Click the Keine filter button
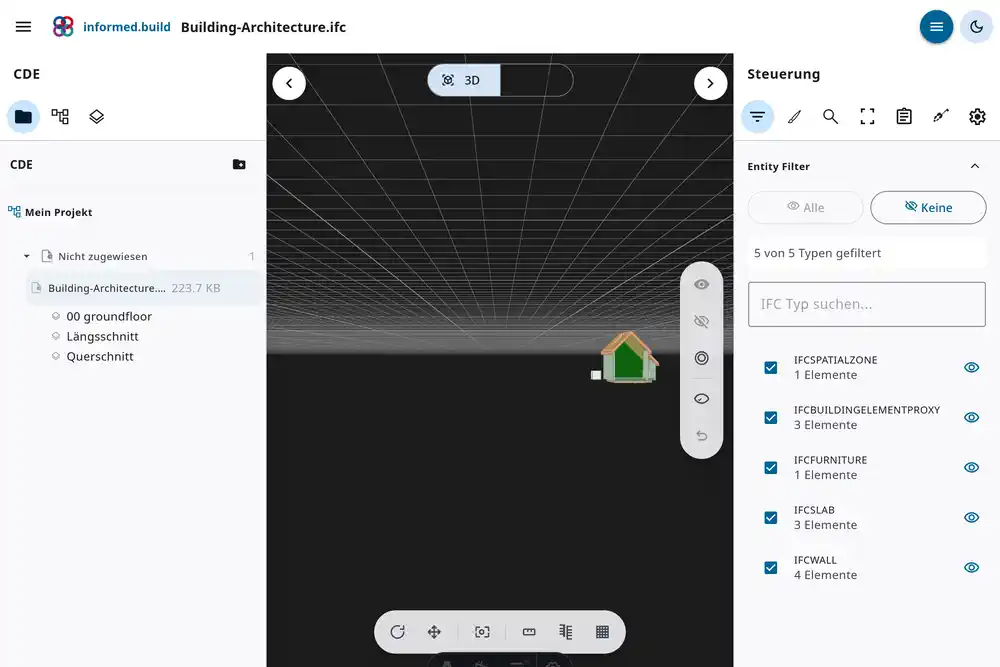 (x=928, y=207)
